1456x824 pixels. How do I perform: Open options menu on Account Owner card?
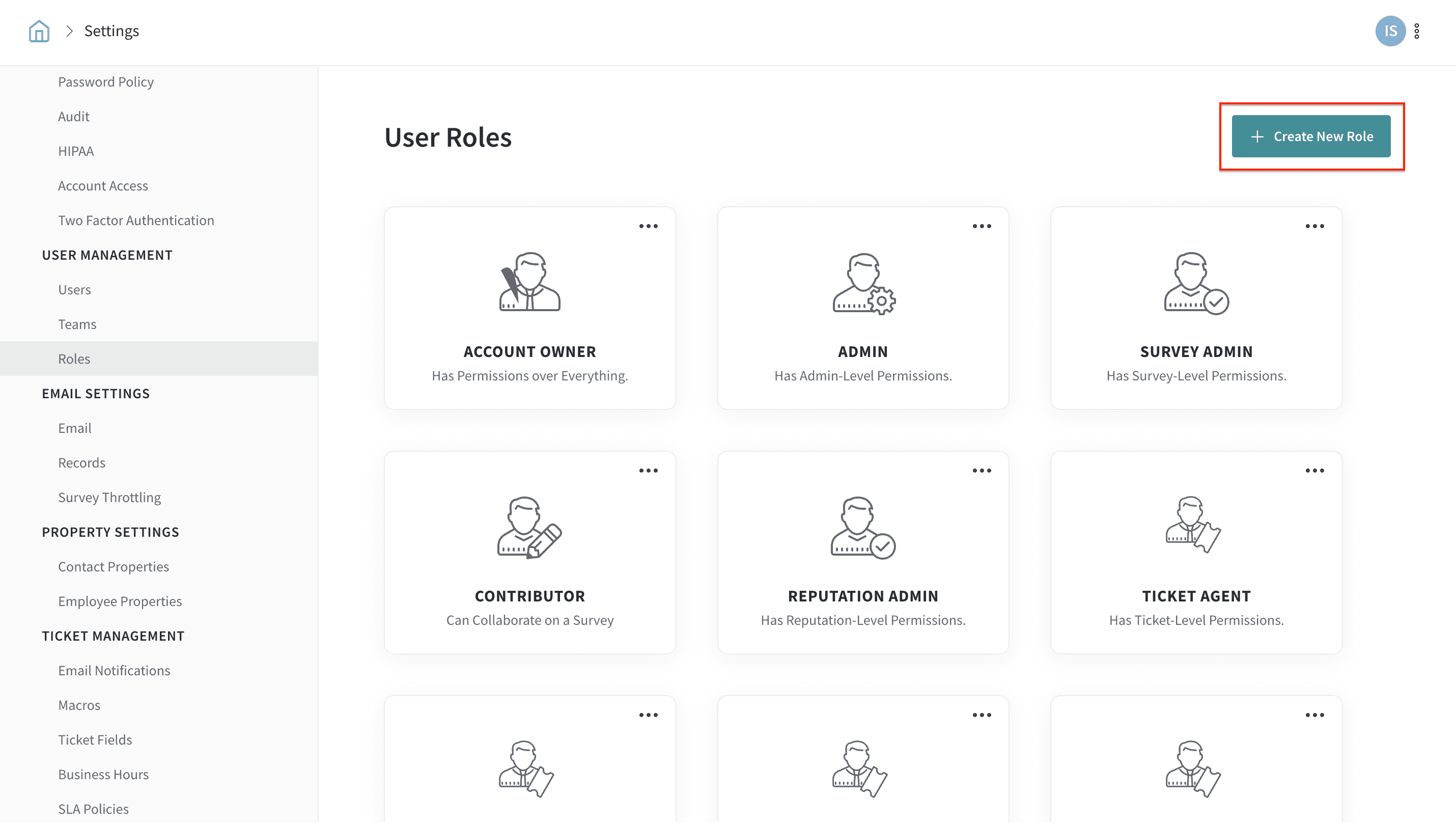648,227
